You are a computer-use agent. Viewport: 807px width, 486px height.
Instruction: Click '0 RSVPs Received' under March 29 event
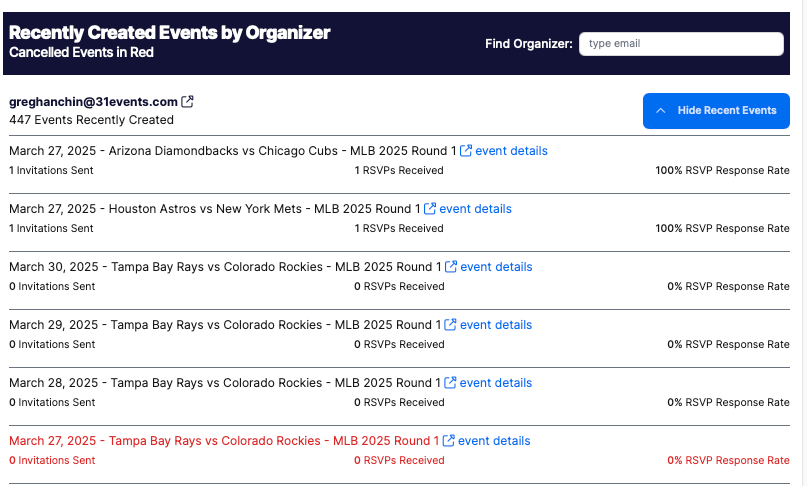(399, 344)
